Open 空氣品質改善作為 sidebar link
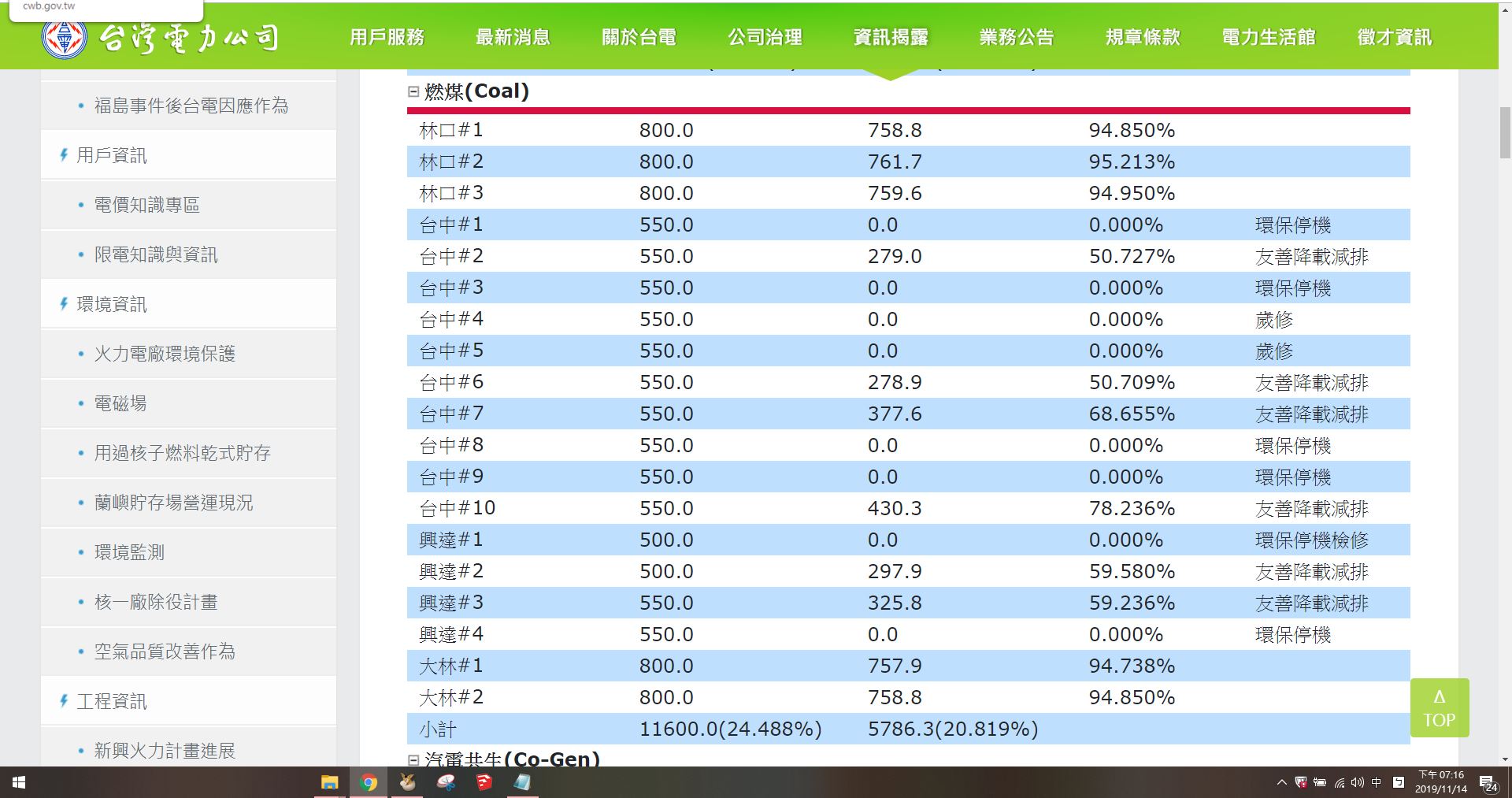Screen dimensions: 1512x798 (165, 651)
